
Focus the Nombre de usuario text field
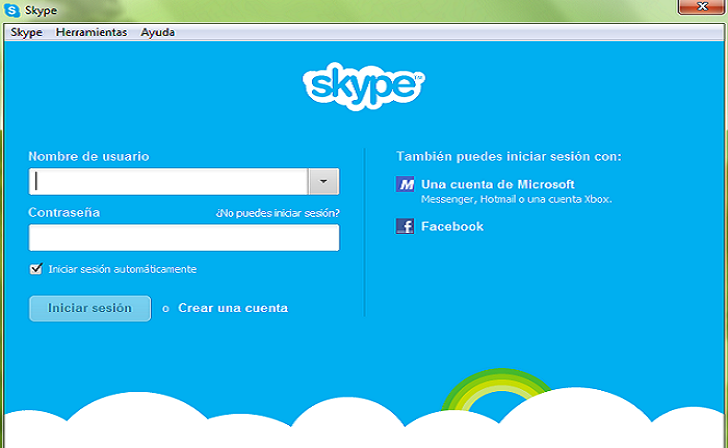coord(168,181)
